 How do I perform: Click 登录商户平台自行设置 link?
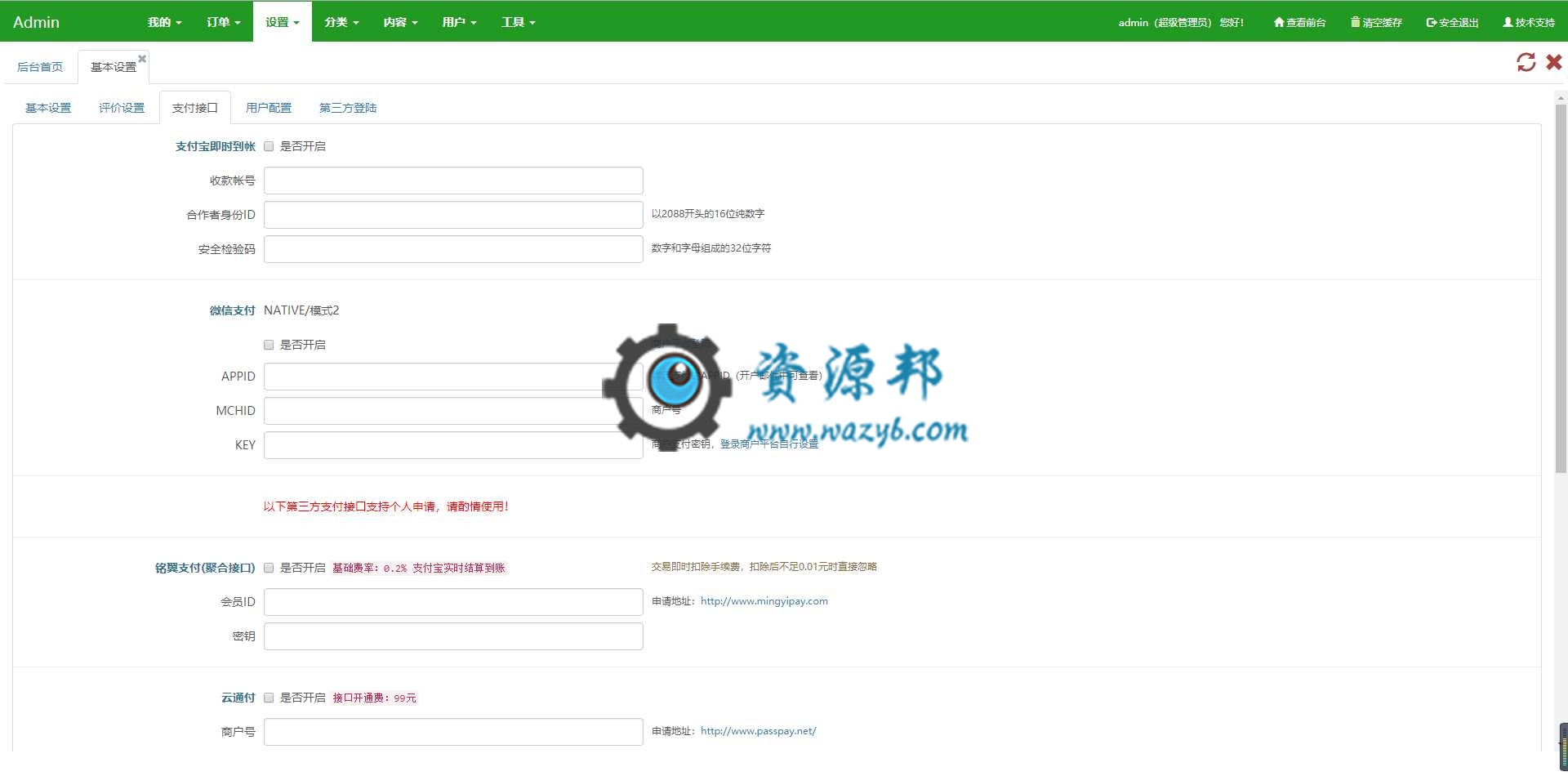769,444
